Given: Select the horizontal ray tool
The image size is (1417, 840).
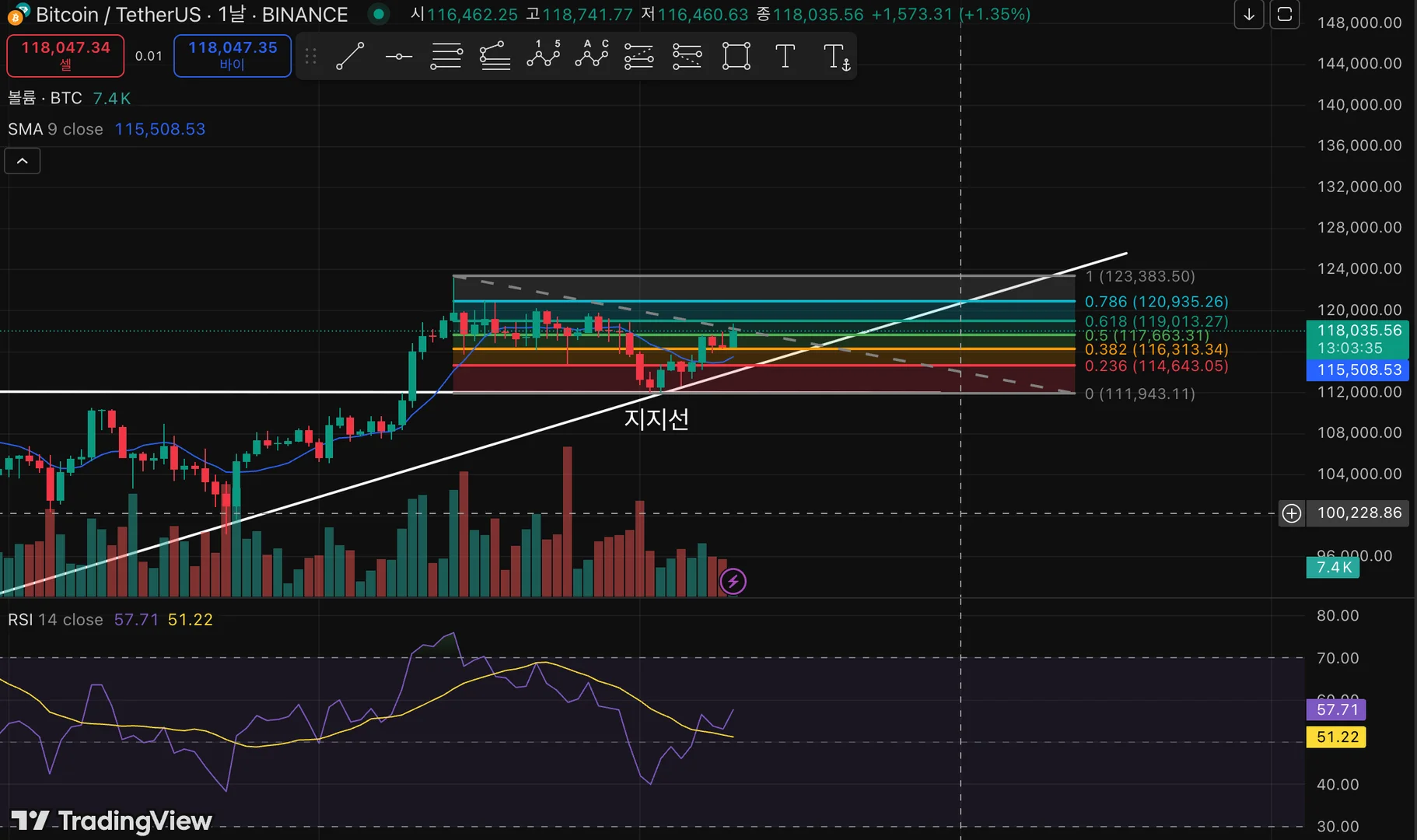Looking at the screenshot, I should 398,56.
